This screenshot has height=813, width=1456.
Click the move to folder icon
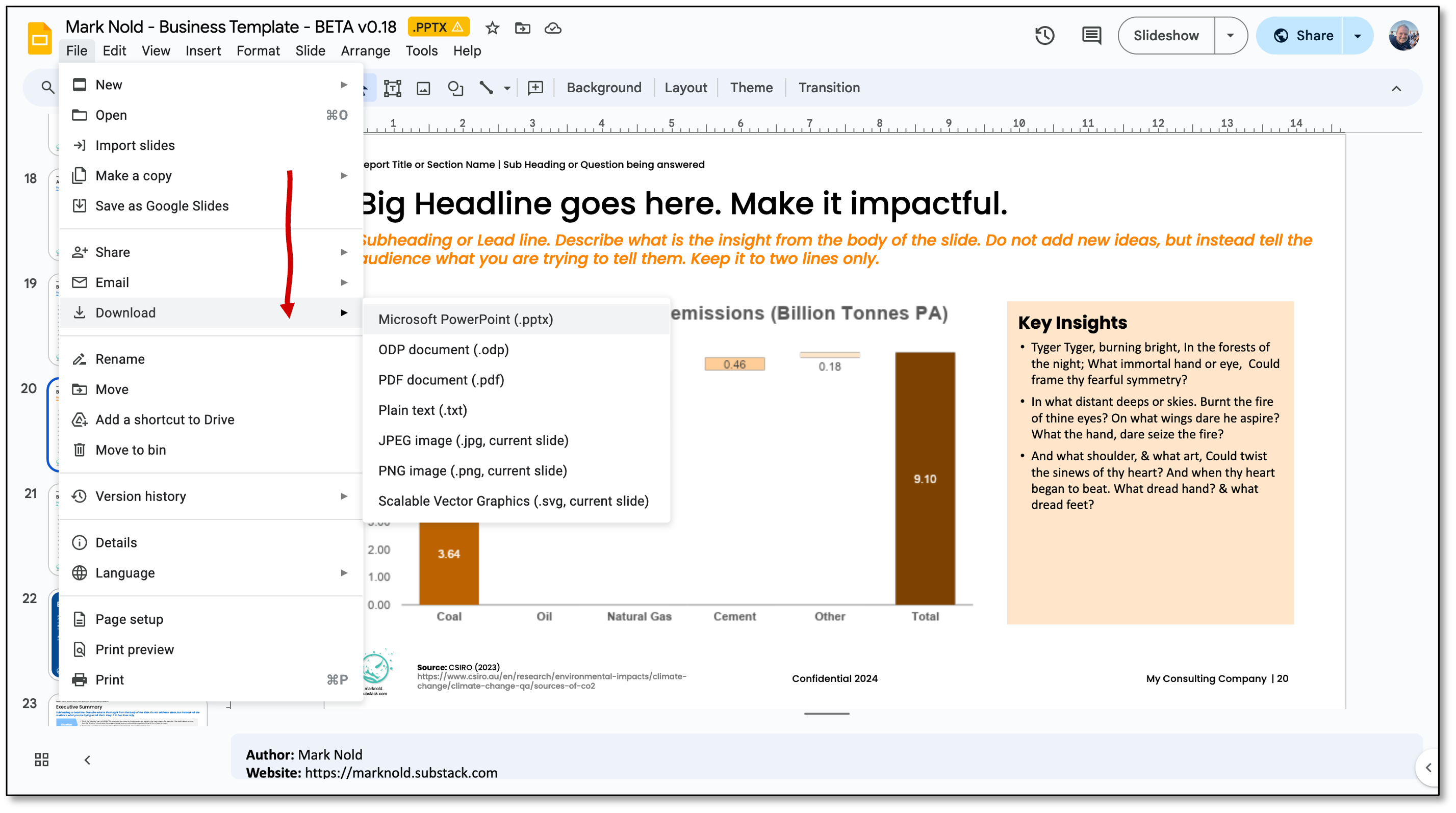(522, 28)
